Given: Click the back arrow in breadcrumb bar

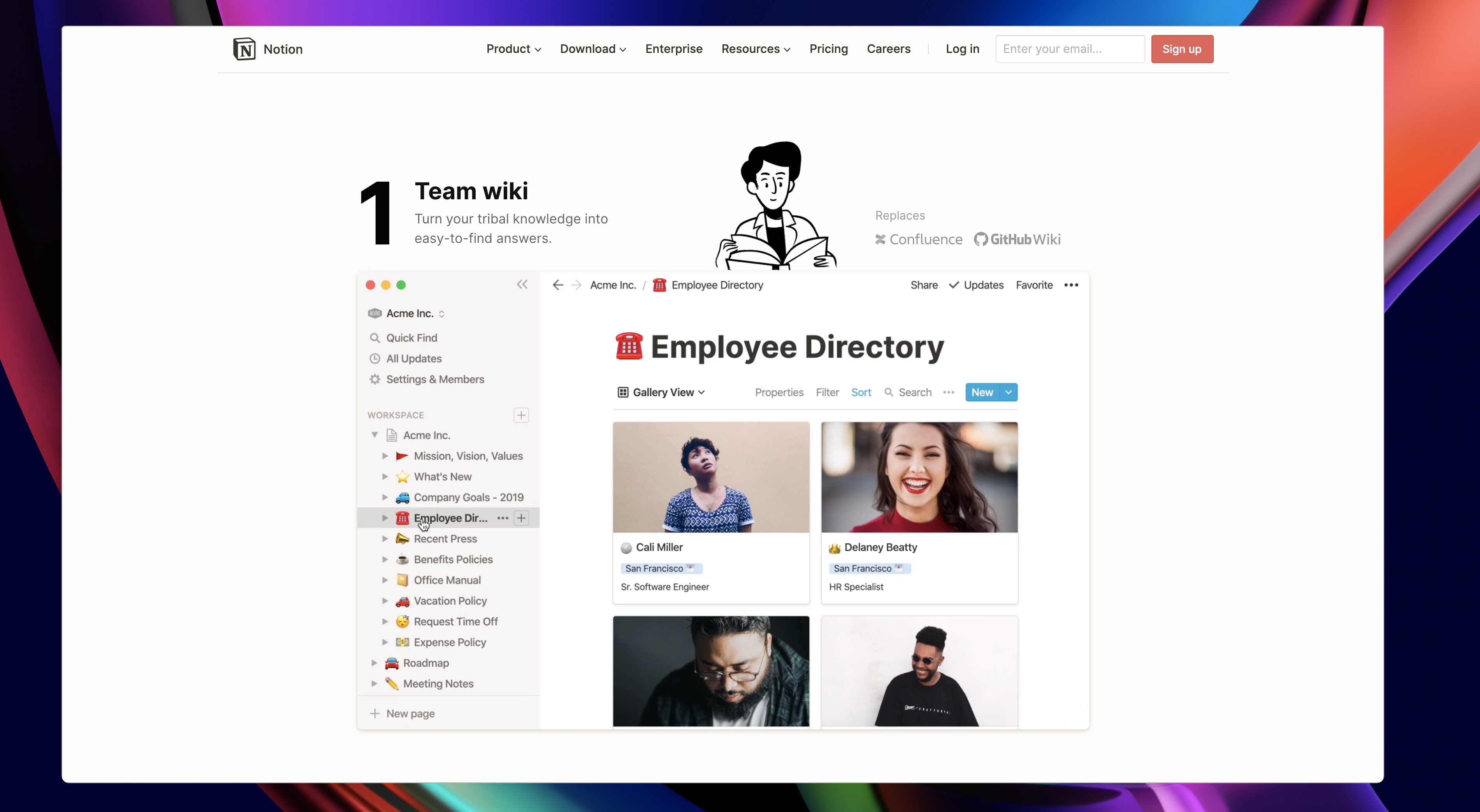Looking at the screenshot, I should pyautogui.click(x=557, y=285).
